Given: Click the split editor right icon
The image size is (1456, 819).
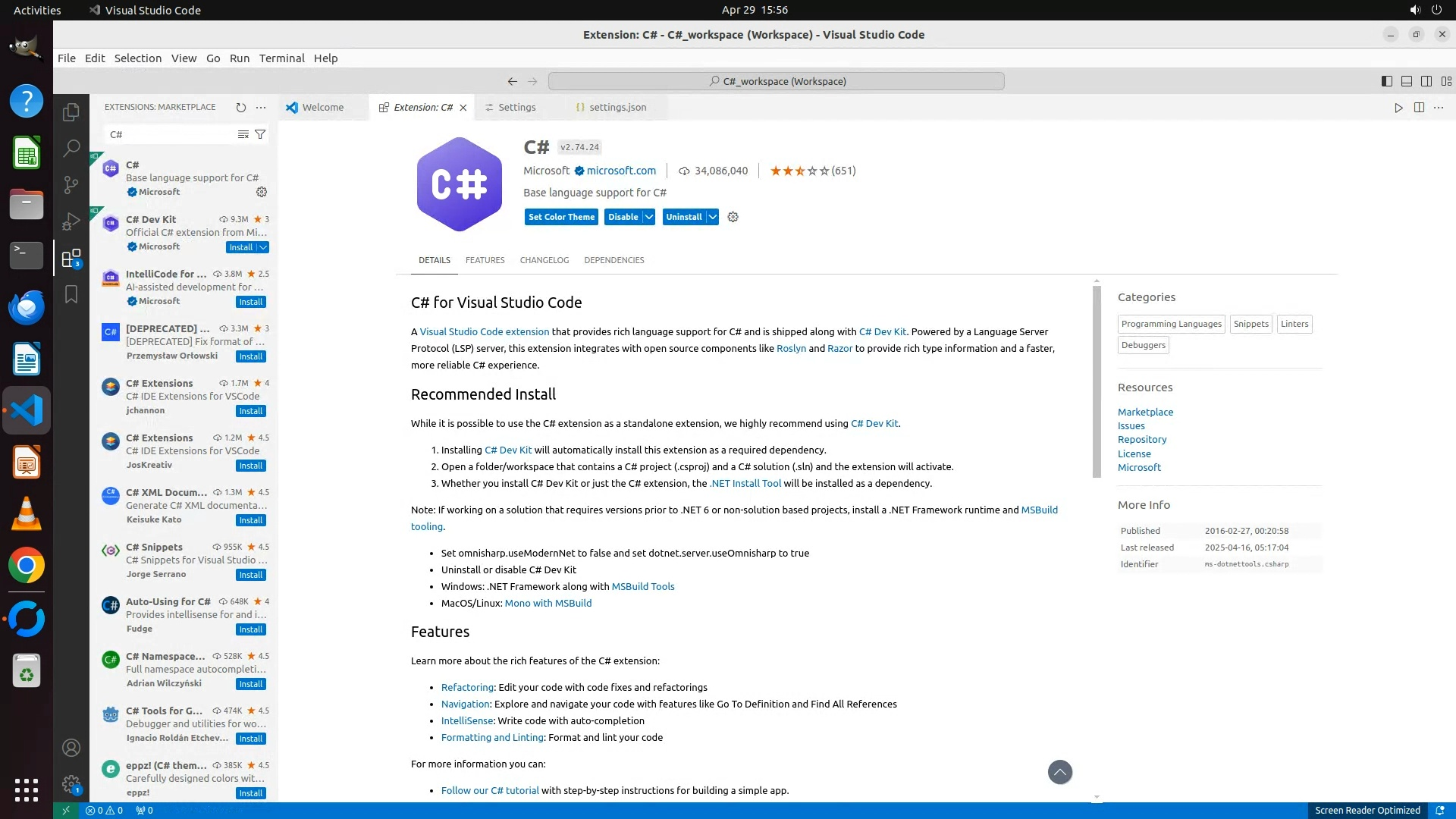Looking at the screenshot, I should coord(1419,108).
